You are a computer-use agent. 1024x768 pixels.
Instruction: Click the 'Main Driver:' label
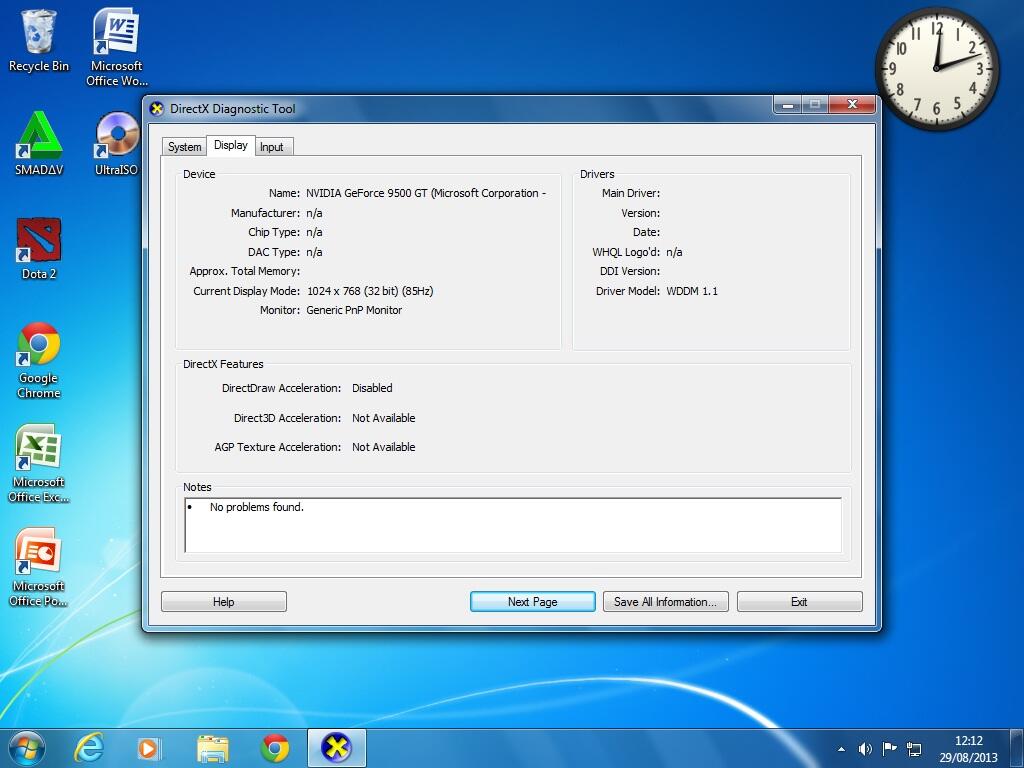click(631, 193)
